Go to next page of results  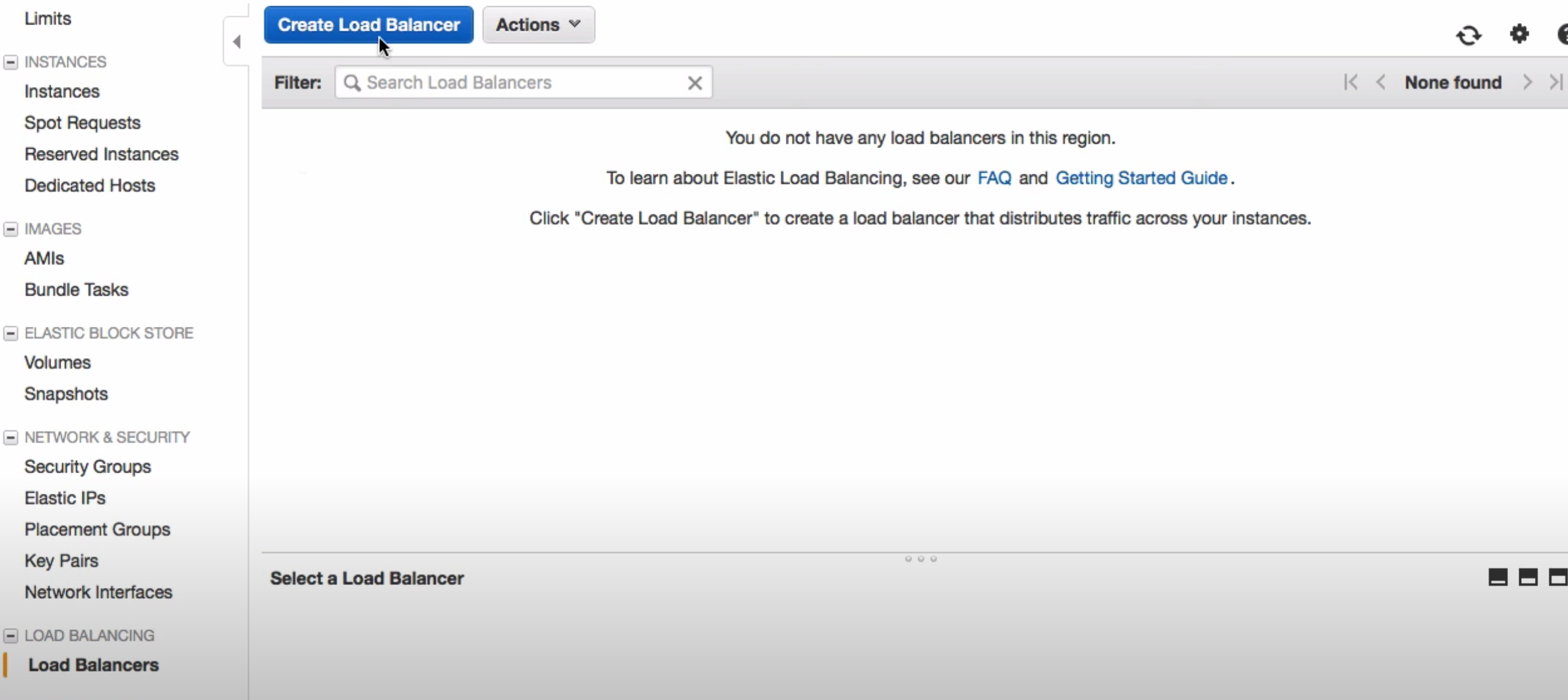click(x=1527, y=82)
